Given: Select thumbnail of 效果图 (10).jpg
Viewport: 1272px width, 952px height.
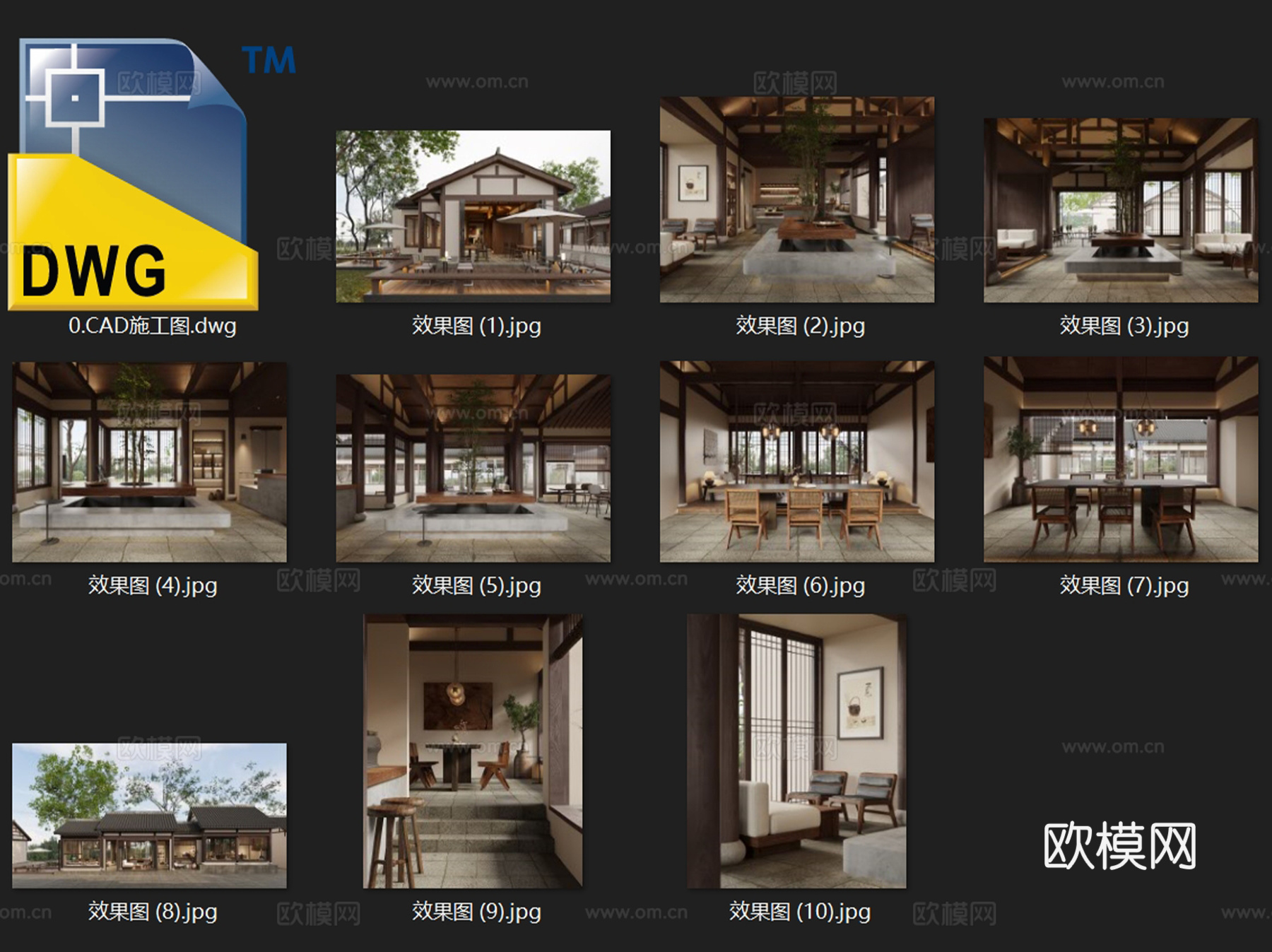Looking at the screenshot, I should tap(797, 751).
